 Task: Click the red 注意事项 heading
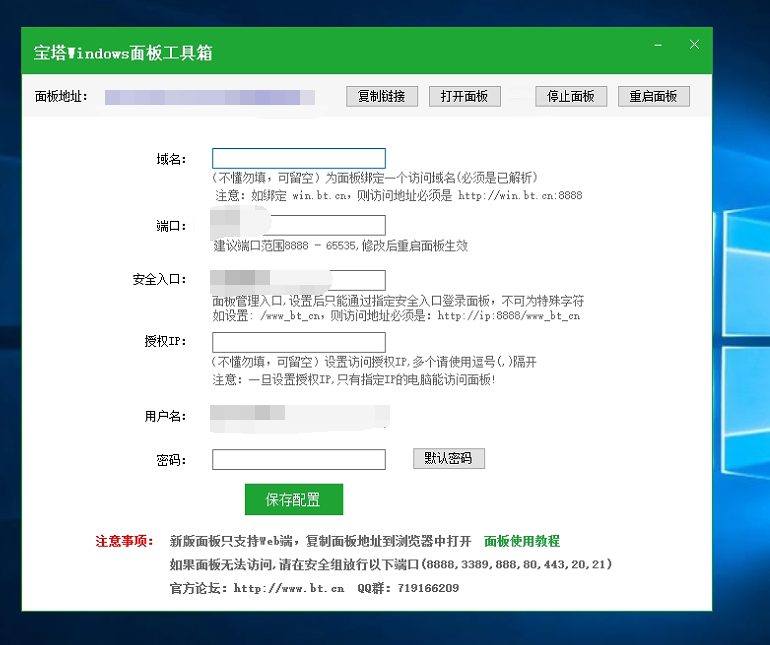(x=124, y=541)
